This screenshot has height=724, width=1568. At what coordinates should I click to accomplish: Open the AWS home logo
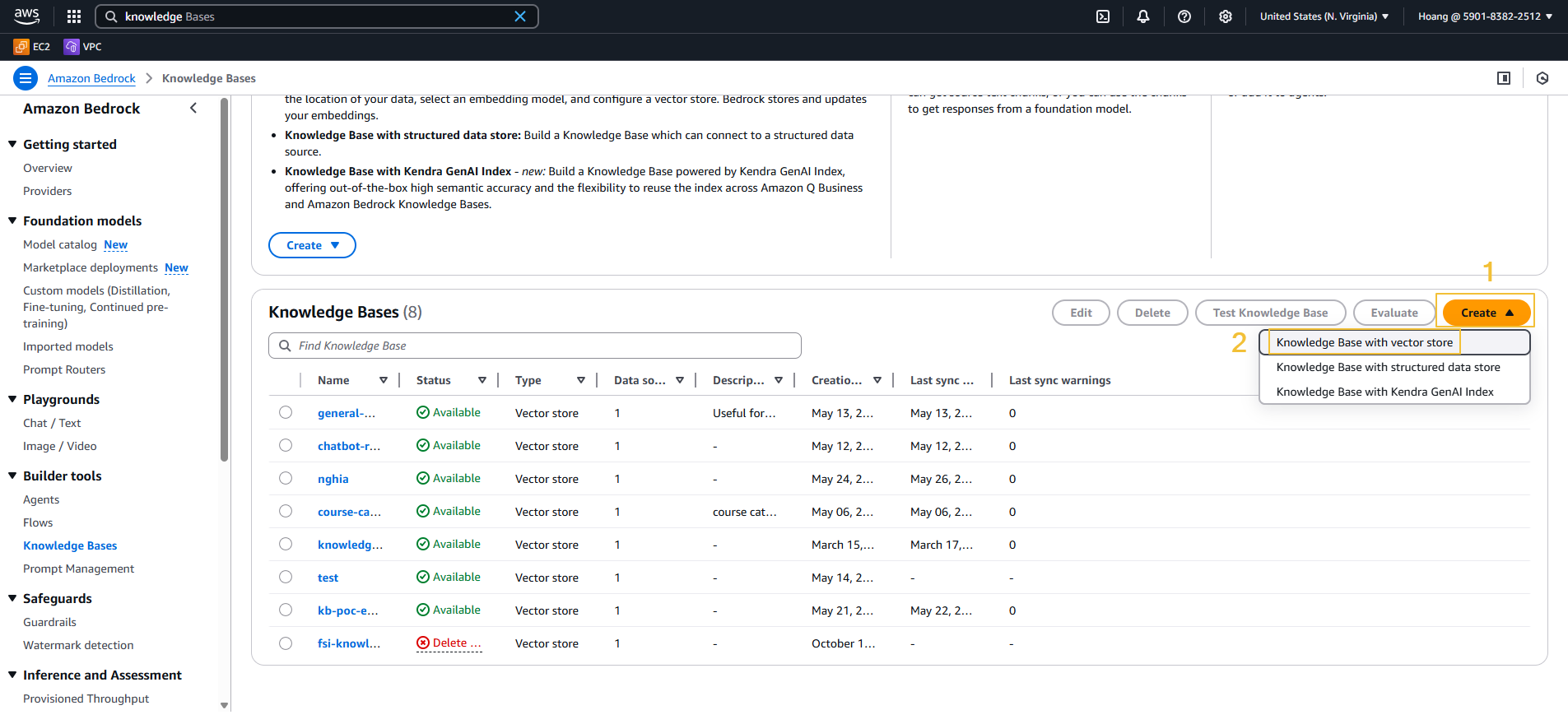pos(26,16)
